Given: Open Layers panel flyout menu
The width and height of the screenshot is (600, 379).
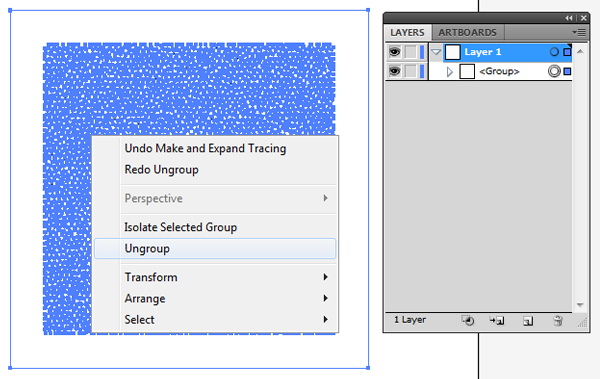Looking at the screenshot, I should (579, 33).
